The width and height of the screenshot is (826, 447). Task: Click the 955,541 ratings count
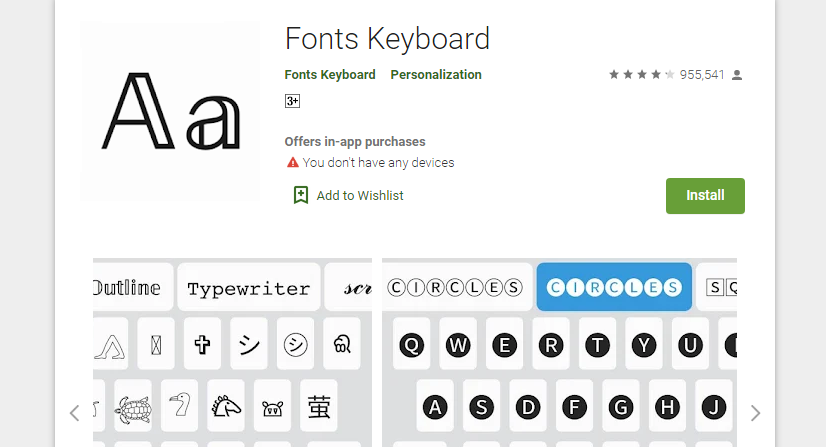click(x=702, y=75)
